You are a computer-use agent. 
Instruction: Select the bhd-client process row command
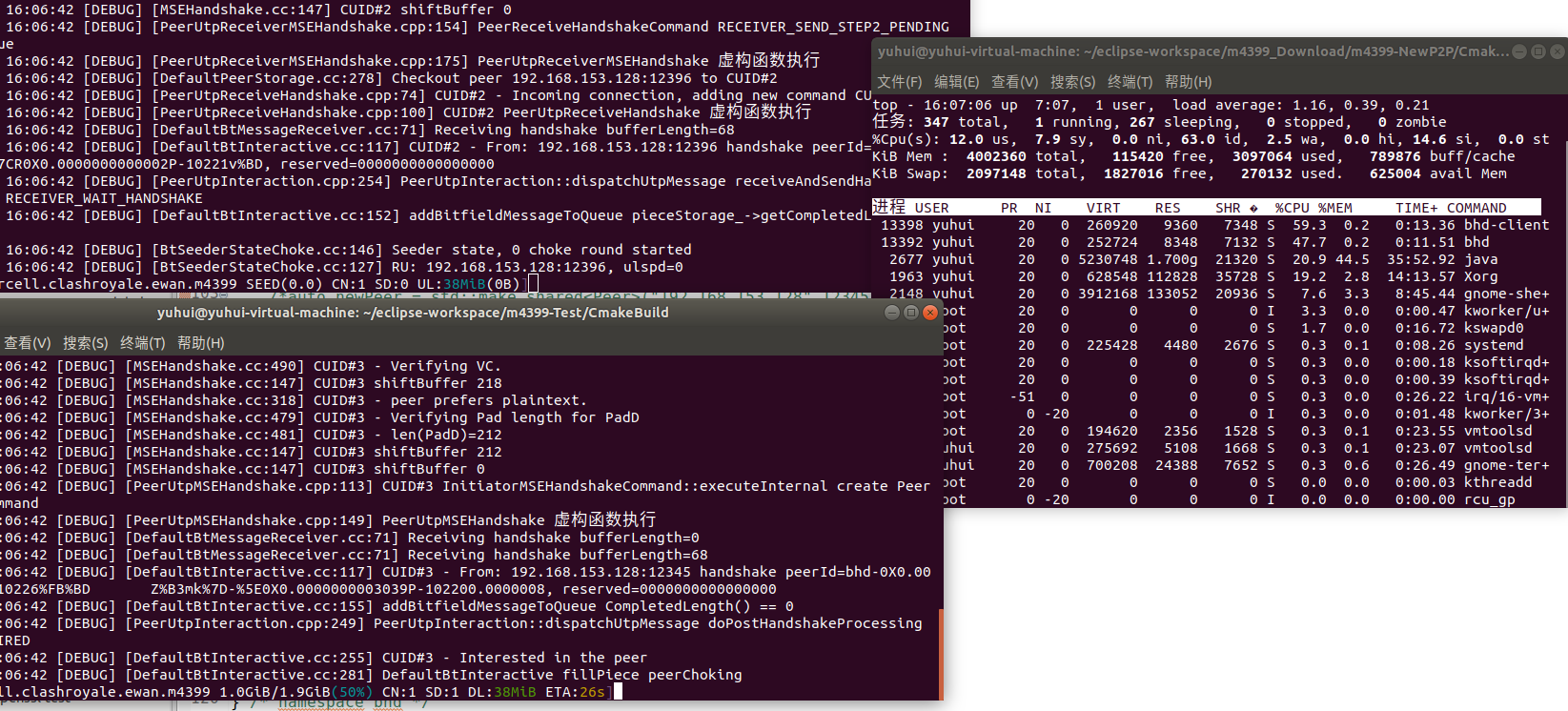(1506, 225)
